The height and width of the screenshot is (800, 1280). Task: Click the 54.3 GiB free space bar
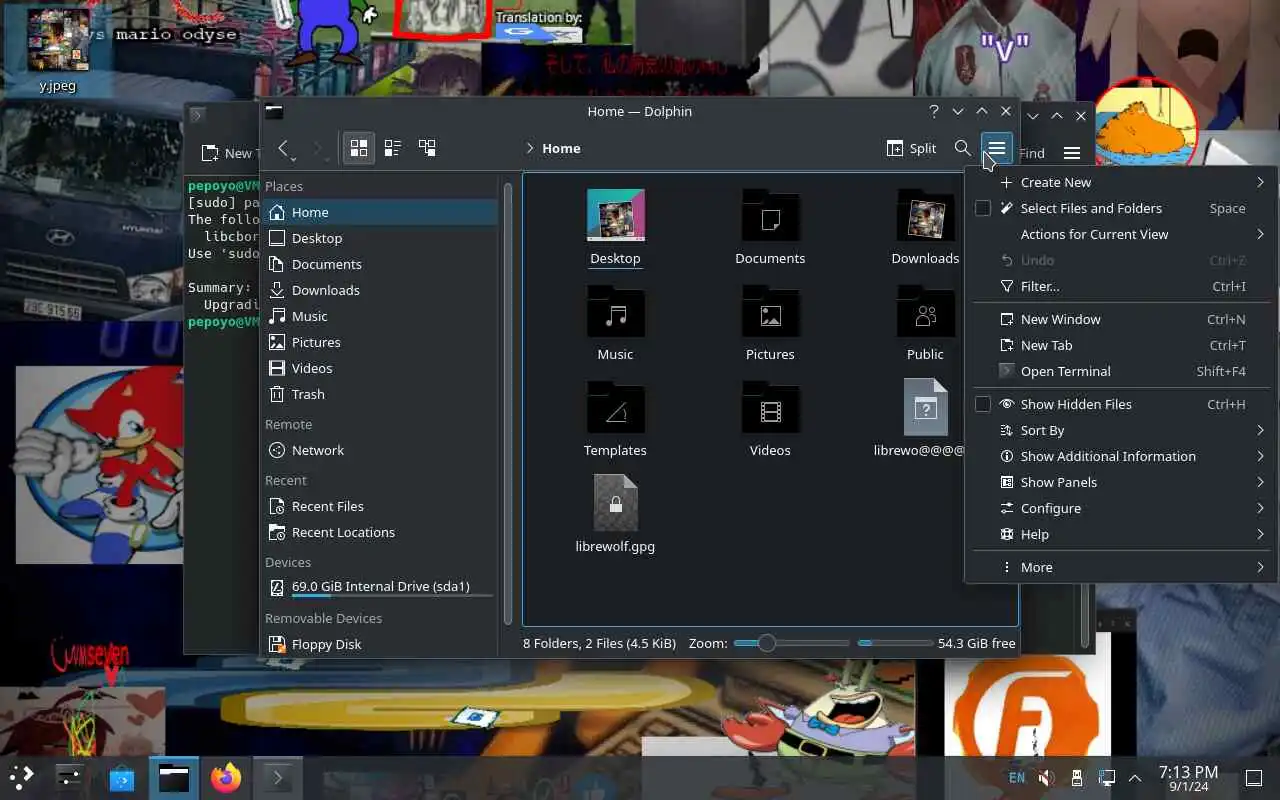[895, 643]
